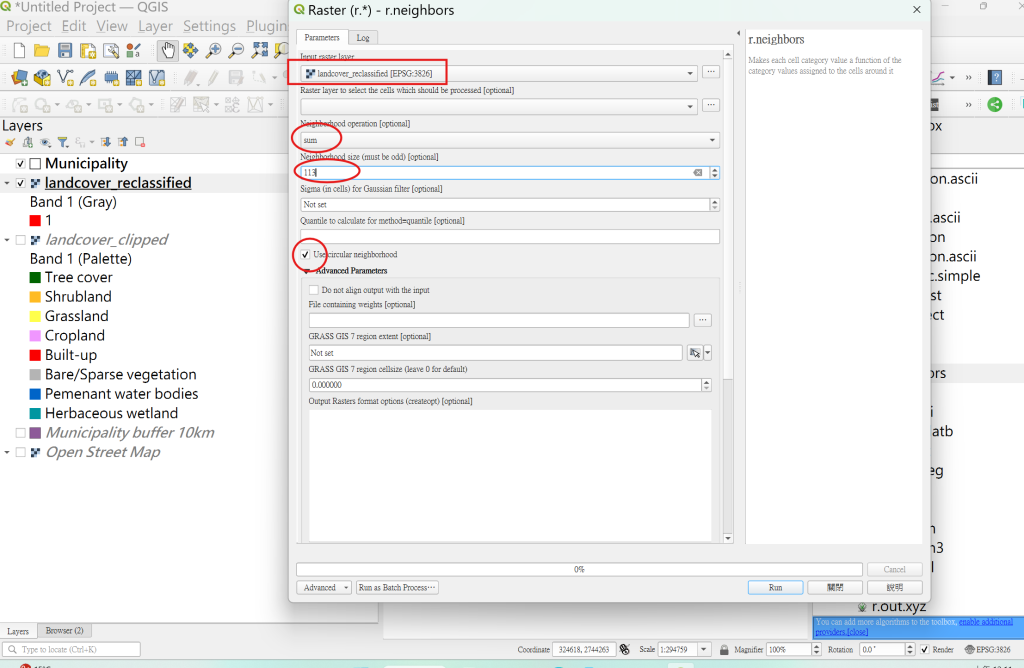Select the Zoom In magnifier tool
Viewport: 1024px width, 668px height.
(213, 50)
